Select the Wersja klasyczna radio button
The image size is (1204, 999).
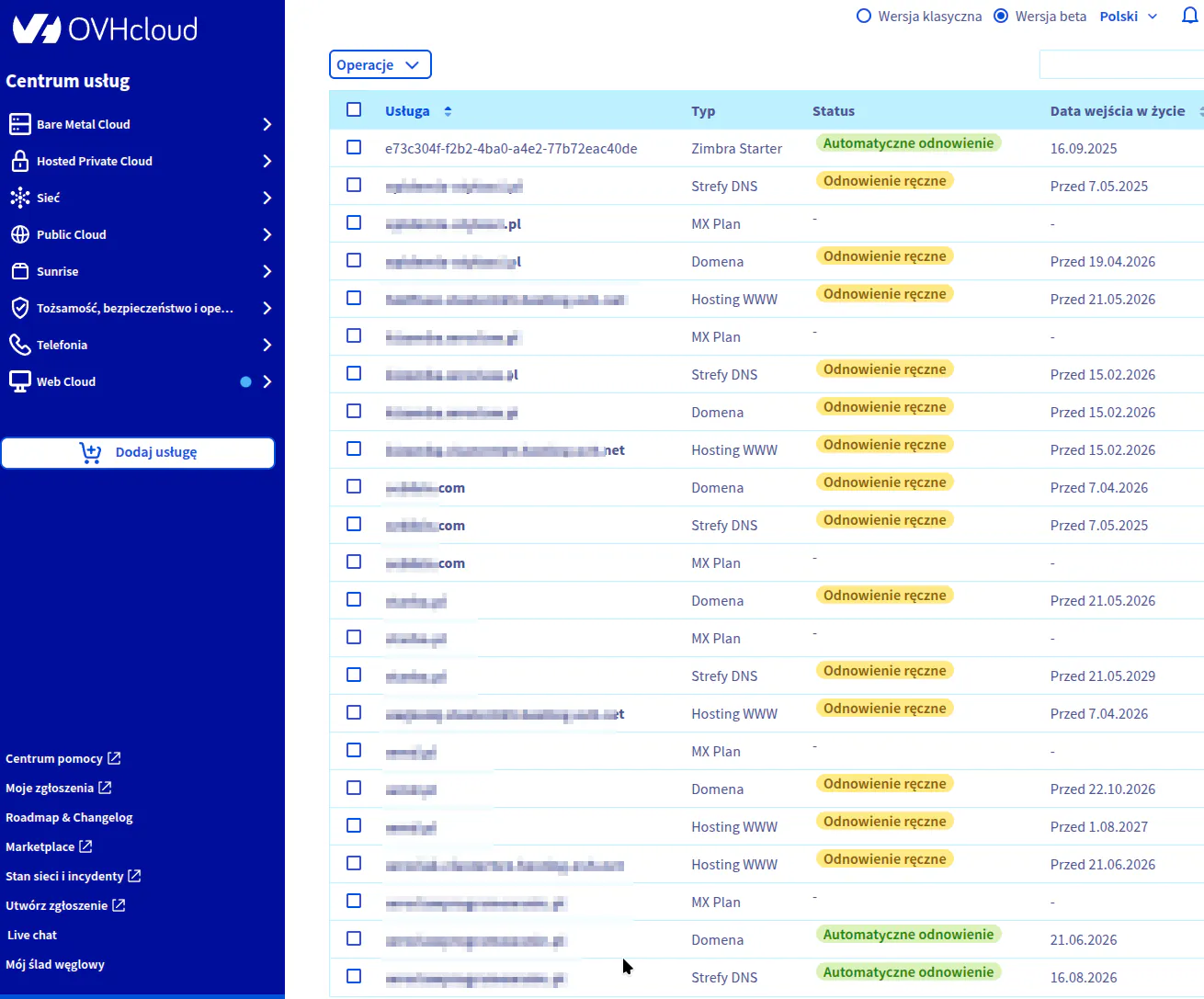coord(864,17)
